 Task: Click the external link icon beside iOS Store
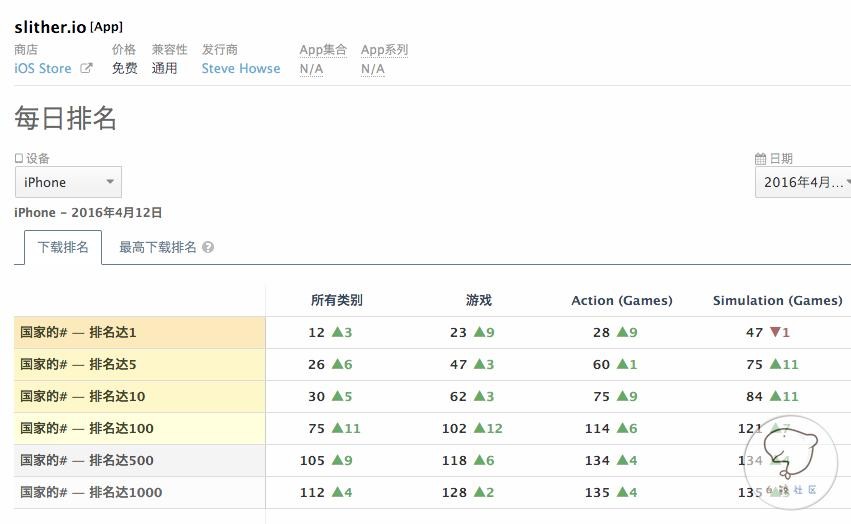tap(86, 69)
